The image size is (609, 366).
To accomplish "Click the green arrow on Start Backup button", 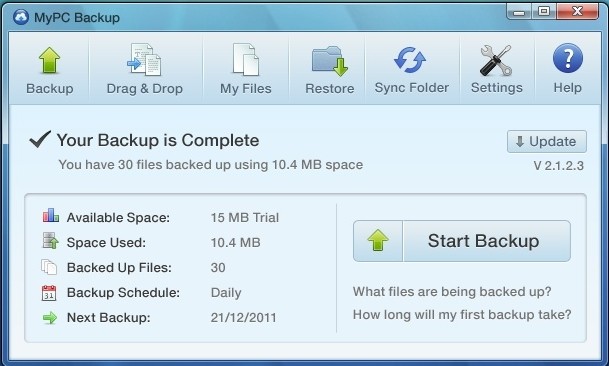I will (378, 240).
